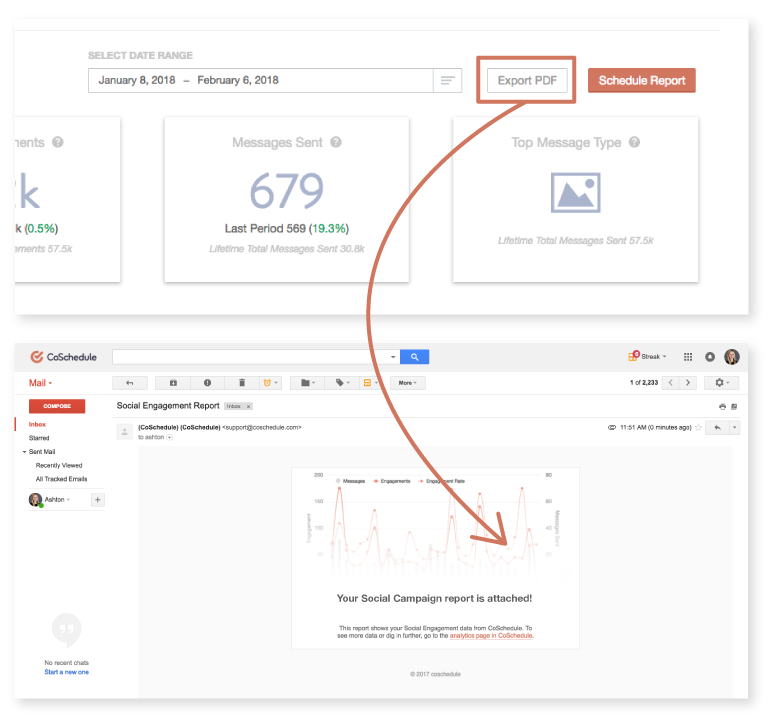Viewport: 770px width, 722px height.
Task: Star the Social Engagement Report email
Action: [698, 427]
